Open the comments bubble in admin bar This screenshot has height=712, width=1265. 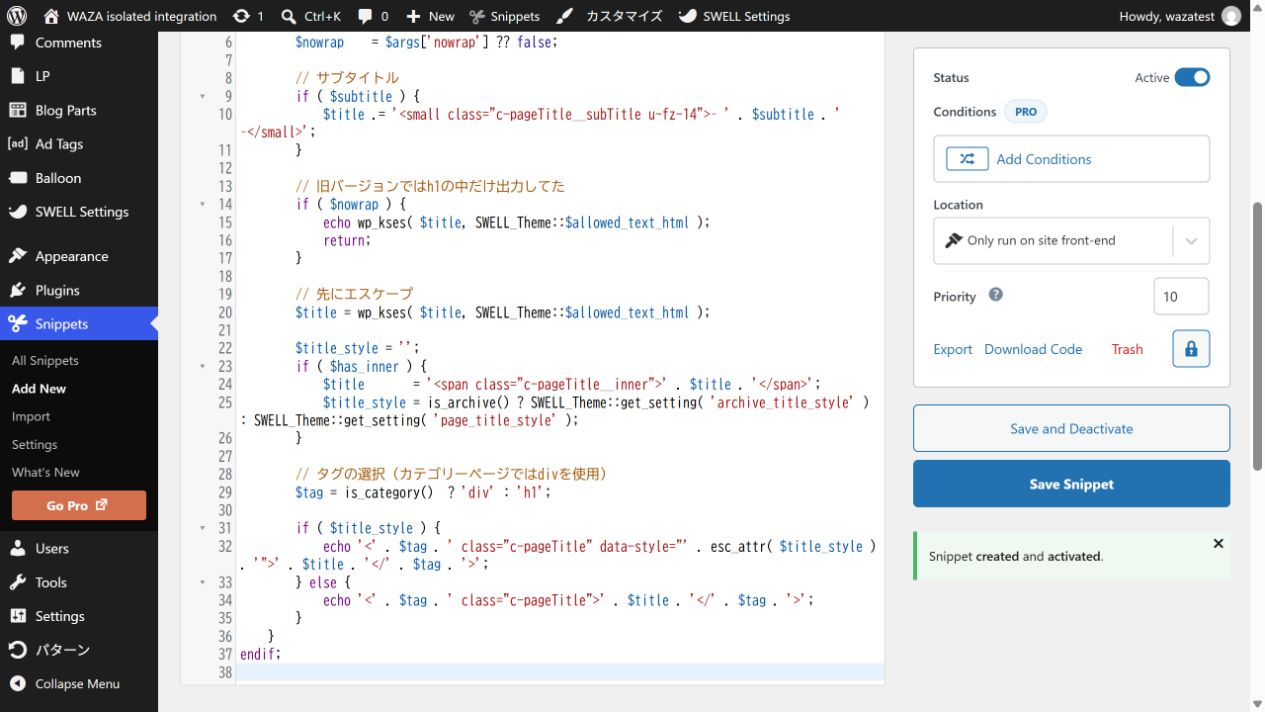tap(365, 16)
